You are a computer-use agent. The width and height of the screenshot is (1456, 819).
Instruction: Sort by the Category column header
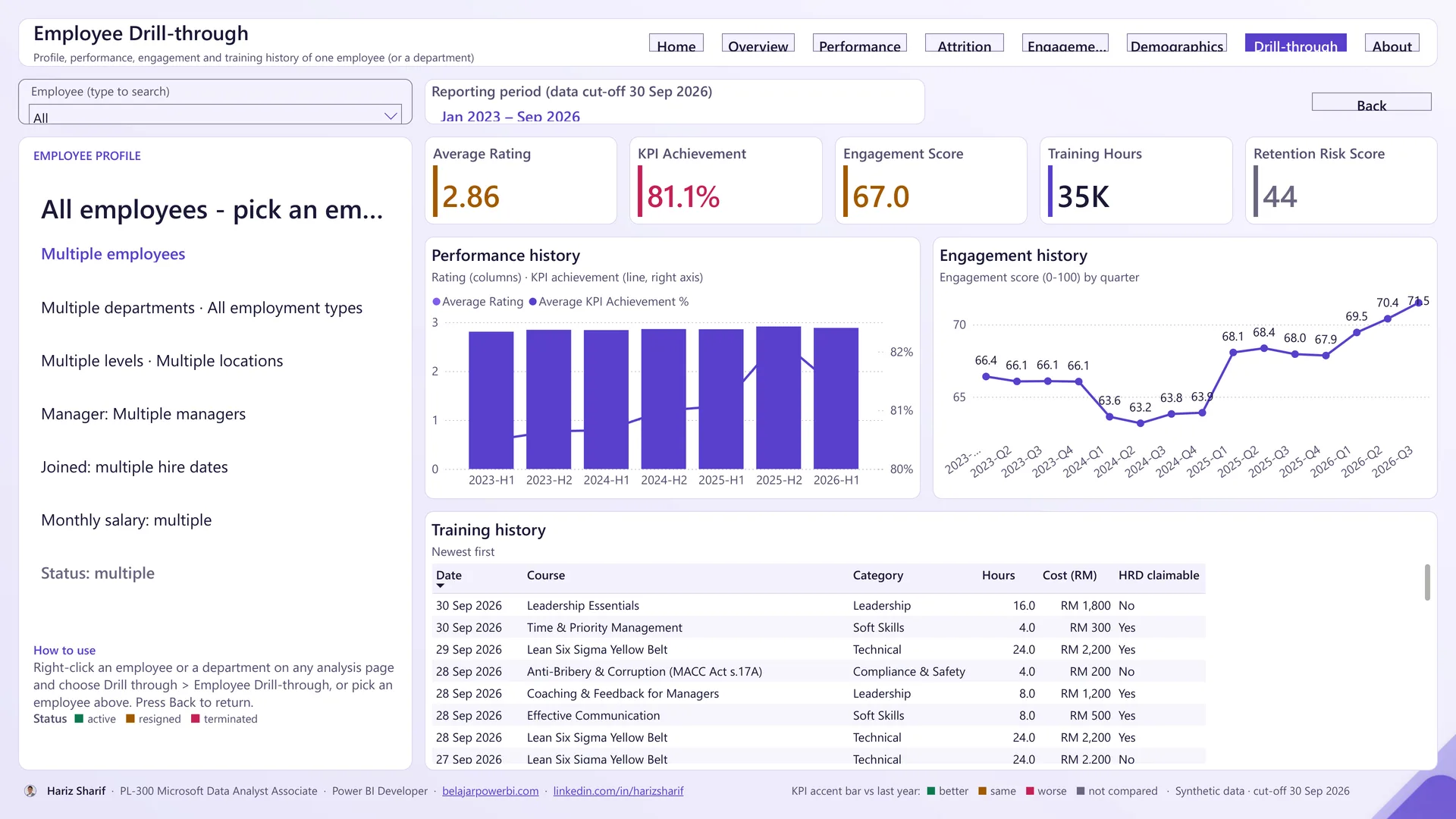click(x=878, y=576)
